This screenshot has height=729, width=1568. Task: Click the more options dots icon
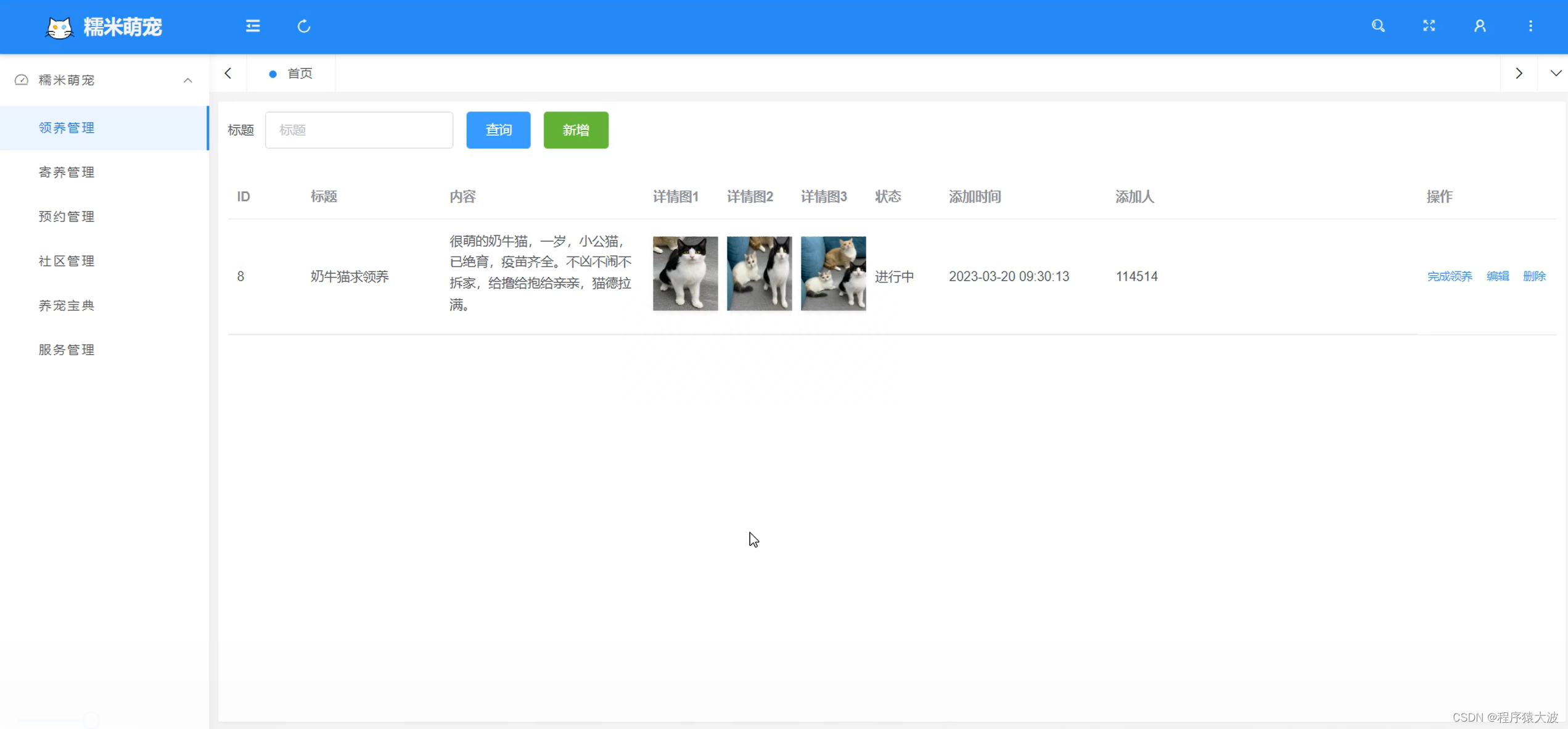tap(1530, 26)
